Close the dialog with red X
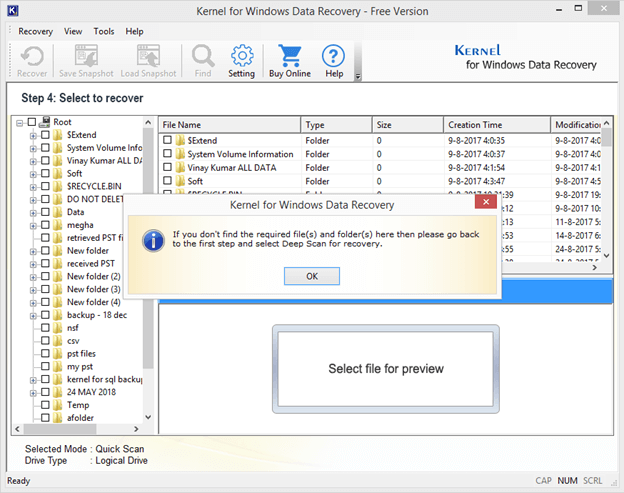 pyautogui.click(x=486, y=202)
